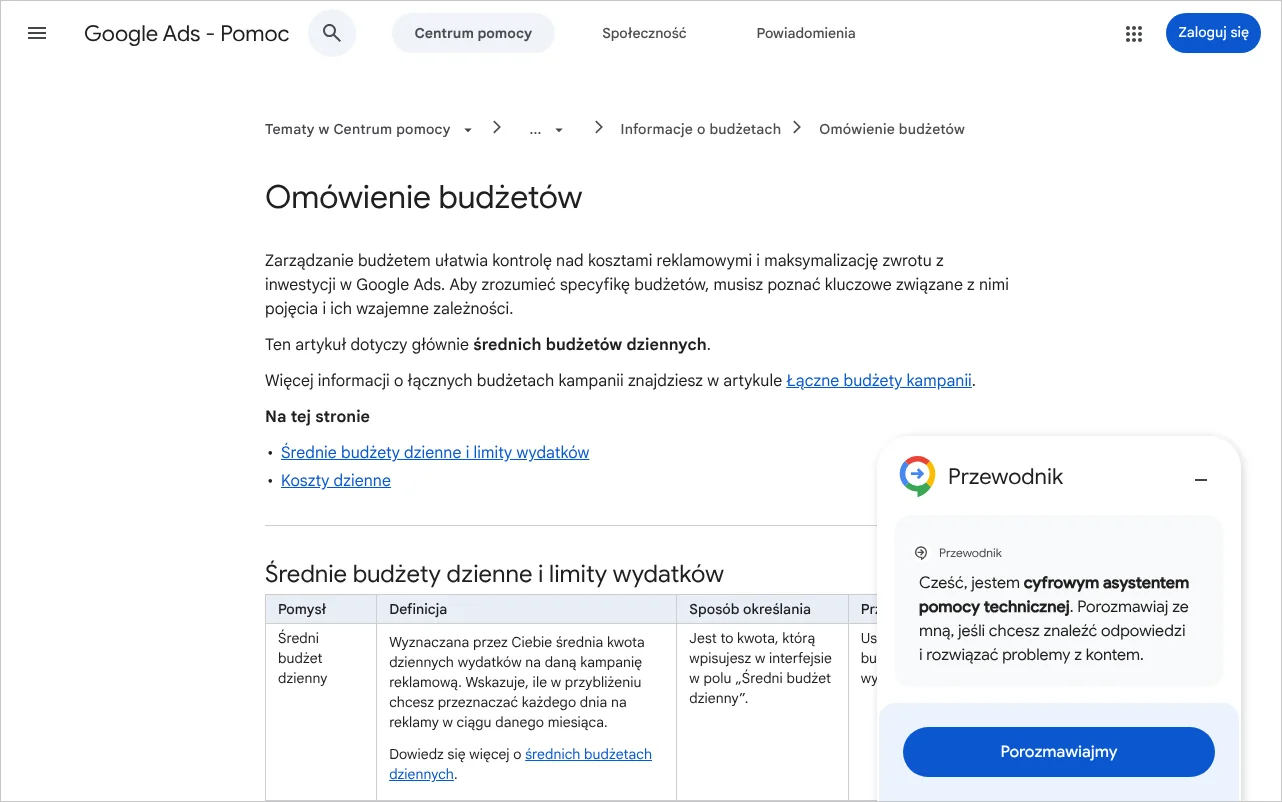Viewport: 1282px width, 802px height.
Task: Click Omówienie budżetów breadcrumb
Action: point(892,129)
